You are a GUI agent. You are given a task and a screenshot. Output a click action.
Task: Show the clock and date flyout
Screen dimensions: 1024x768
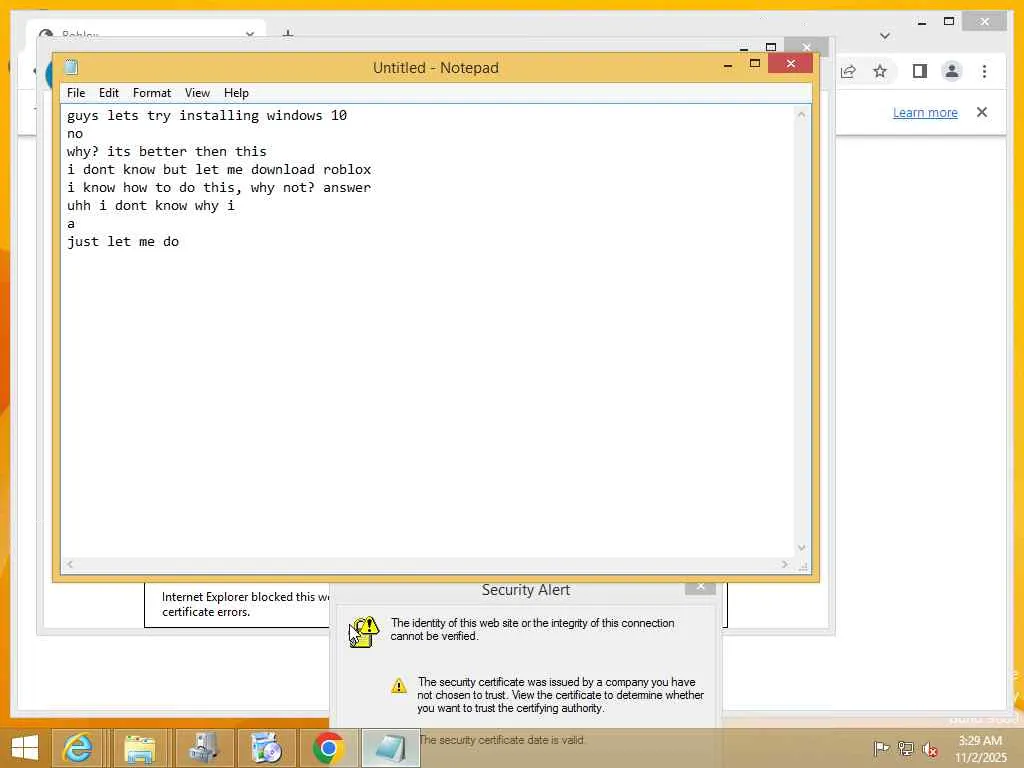[x=980, y=749]
